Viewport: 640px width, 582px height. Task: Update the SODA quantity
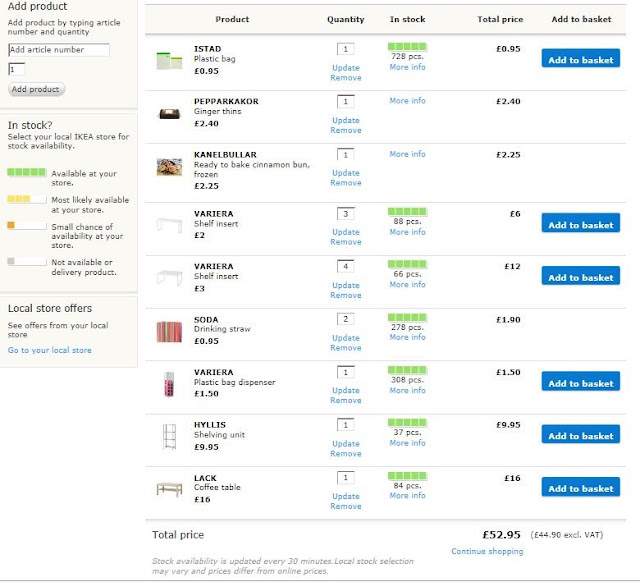[x=346, y=338]
